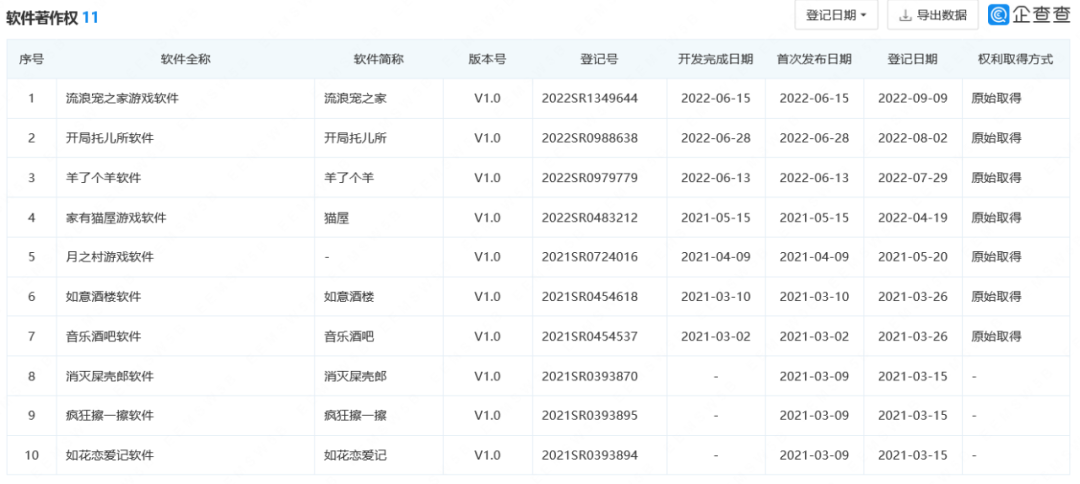Click registration date 2021-05-20
Image resolution: width=1080 pixels, height=484 pixels.
[x=913, y=257]
